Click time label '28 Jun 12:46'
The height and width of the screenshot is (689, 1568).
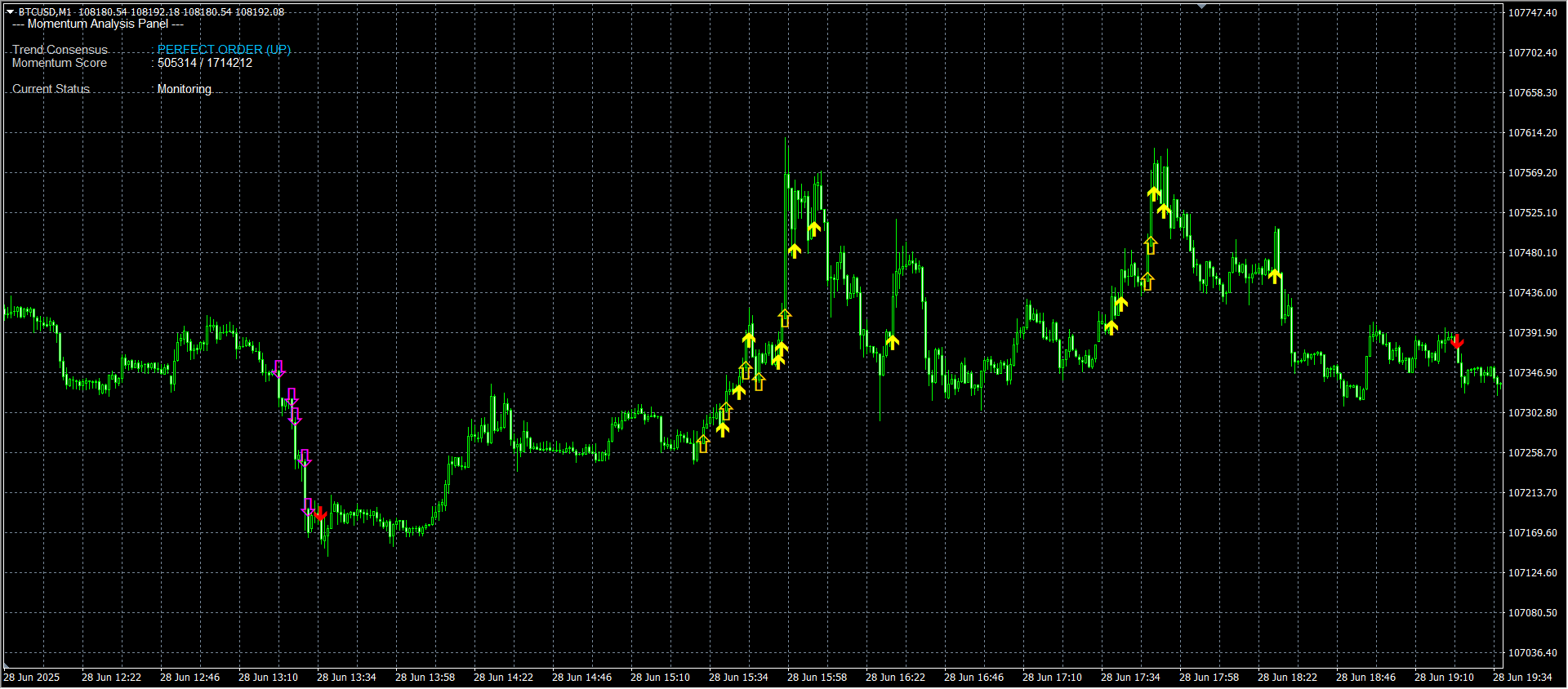[190, 678]
